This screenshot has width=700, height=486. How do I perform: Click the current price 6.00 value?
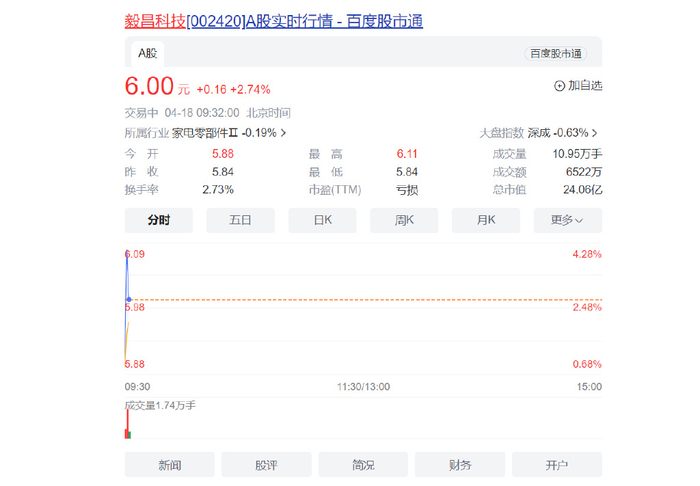point(149,86)
